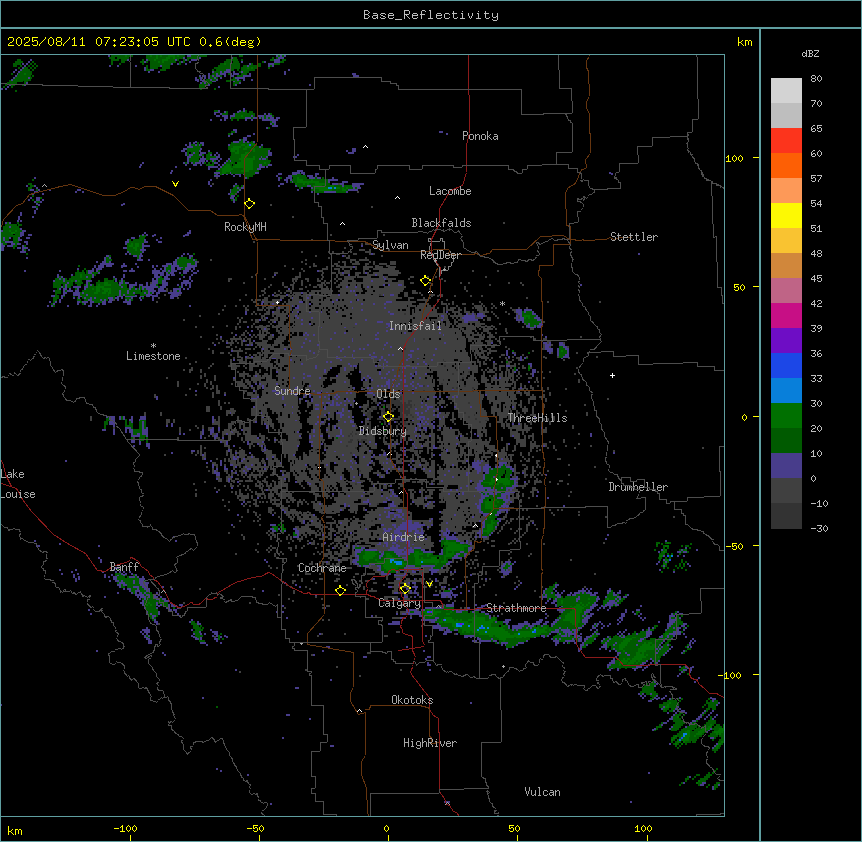This screenshot has width=862, height=842.
Task: Click the RockyMH label
Action: [x=245, y=227]
